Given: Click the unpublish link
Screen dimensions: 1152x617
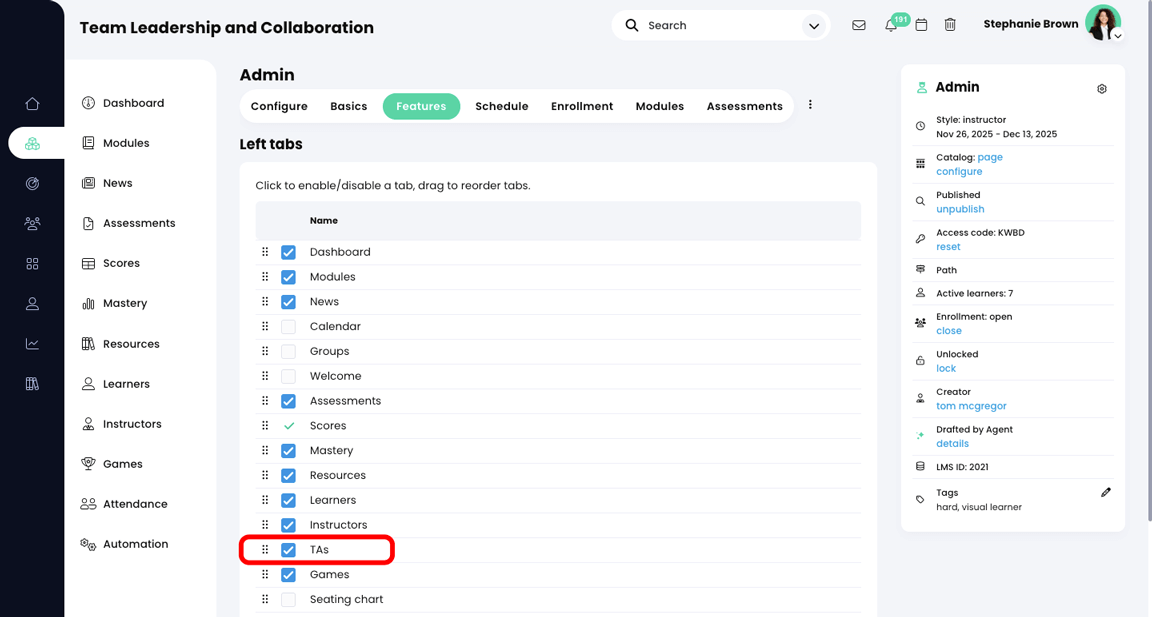Looking at the screenshot, I should (960, 208).
